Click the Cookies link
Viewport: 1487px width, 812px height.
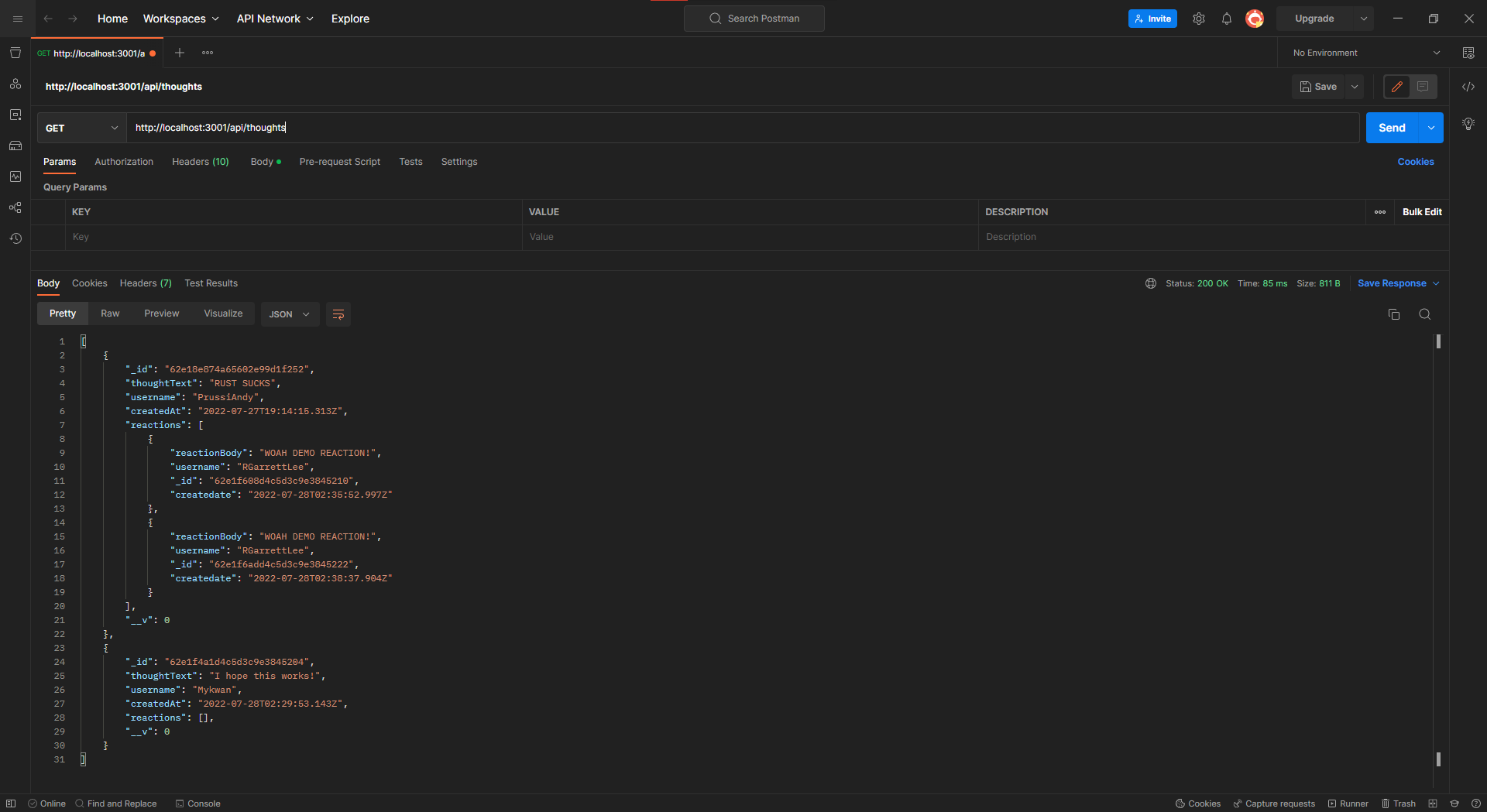[1415, 162]
